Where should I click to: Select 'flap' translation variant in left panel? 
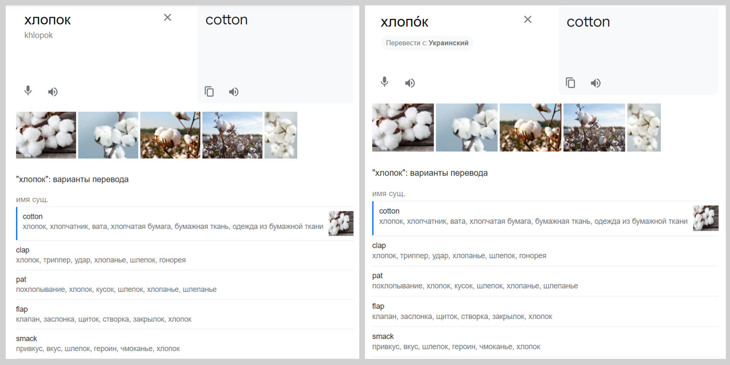(x=184, y=314)
